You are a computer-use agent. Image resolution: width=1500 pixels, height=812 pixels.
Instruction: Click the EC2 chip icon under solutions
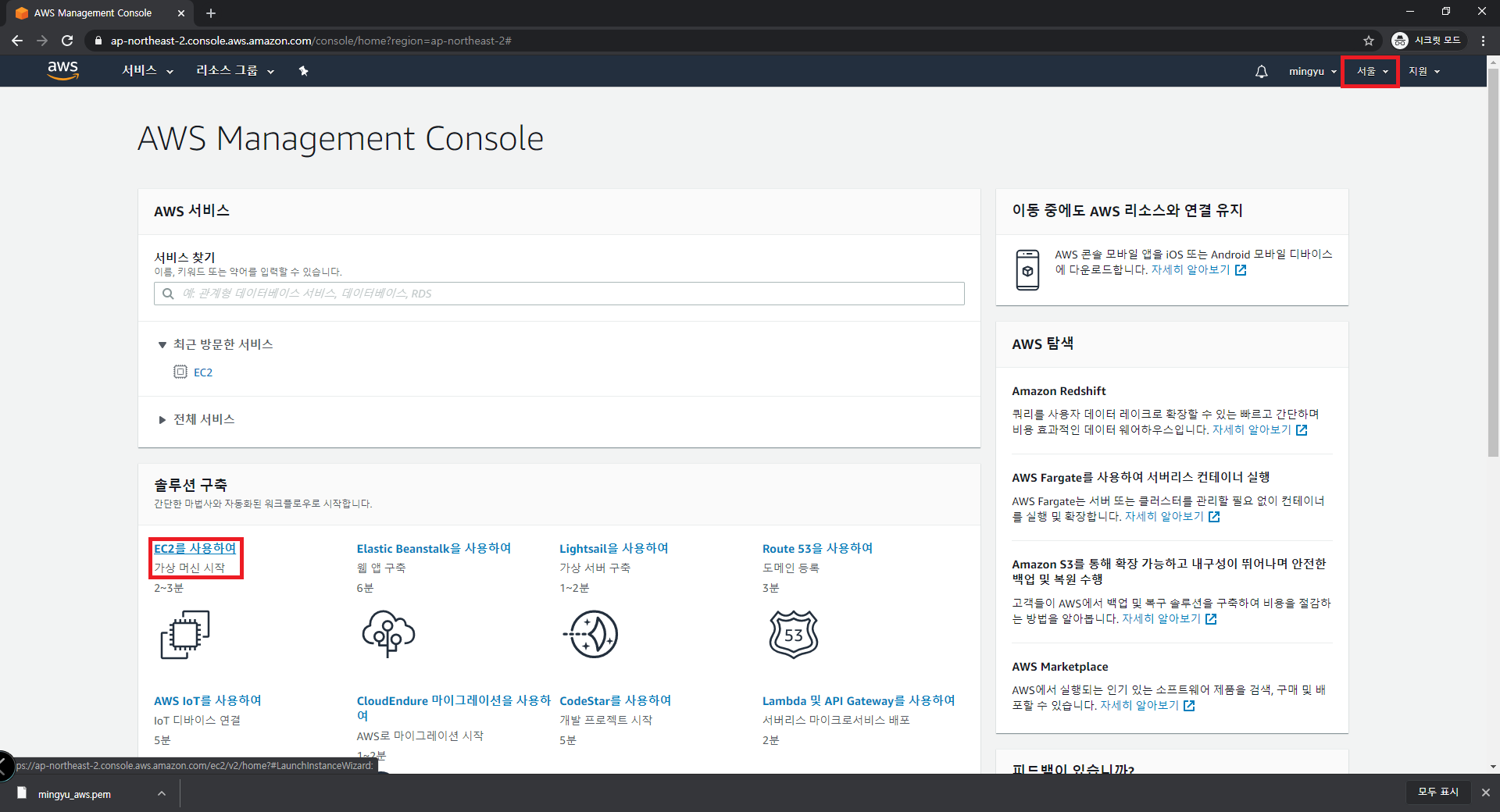pyautogui.click(x=185, y=634)
